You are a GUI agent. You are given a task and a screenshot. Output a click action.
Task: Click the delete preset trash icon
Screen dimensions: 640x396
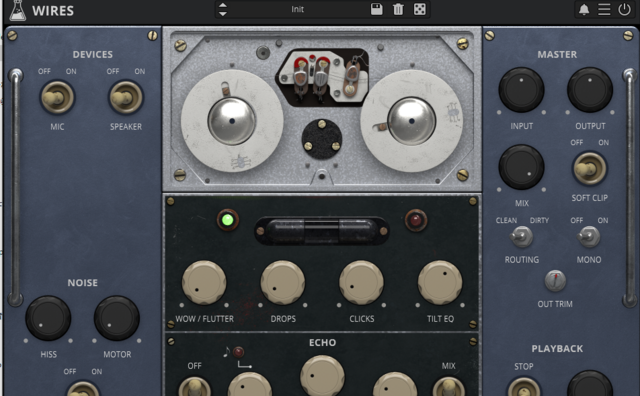(398, 9)
